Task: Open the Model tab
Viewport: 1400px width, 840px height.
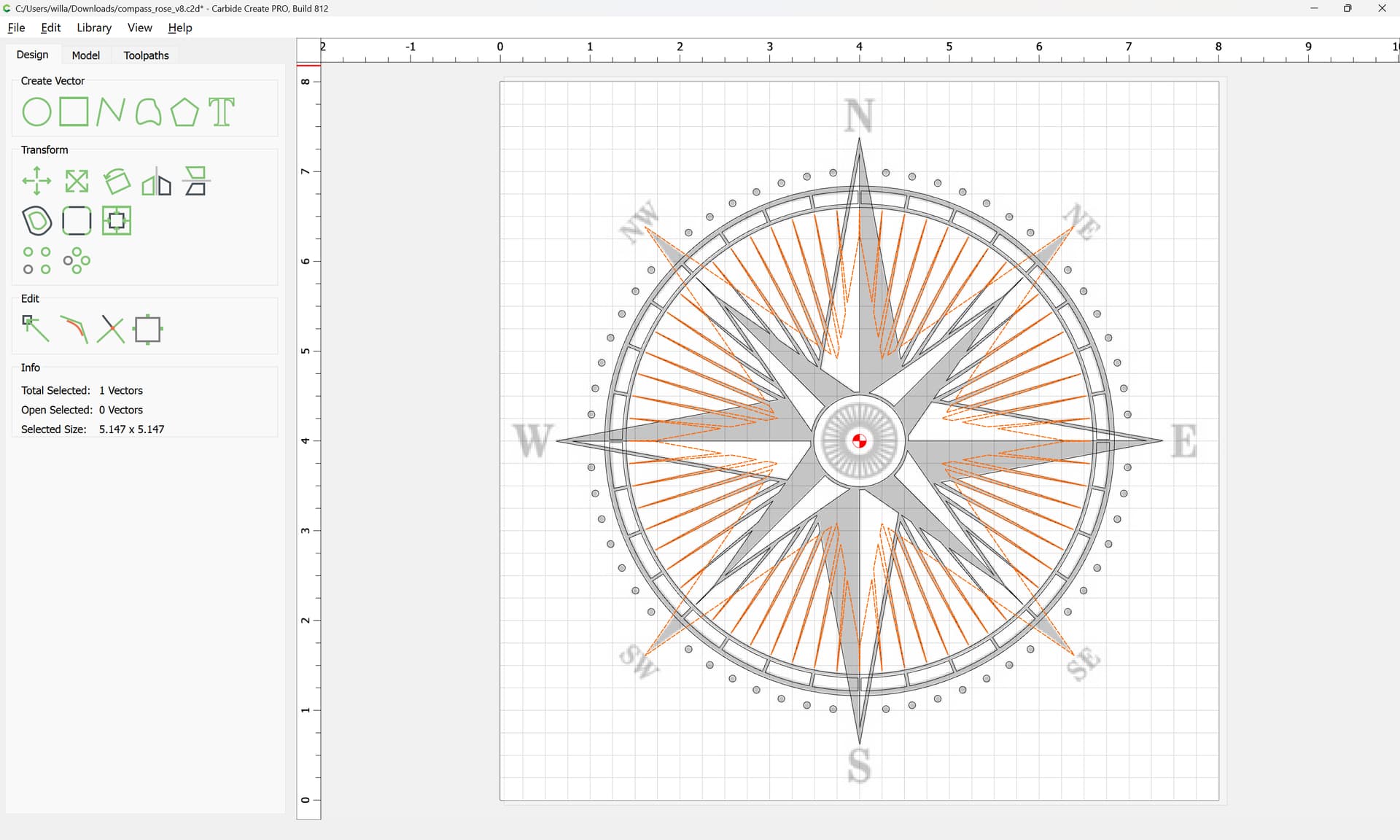Action: point(85,55)
